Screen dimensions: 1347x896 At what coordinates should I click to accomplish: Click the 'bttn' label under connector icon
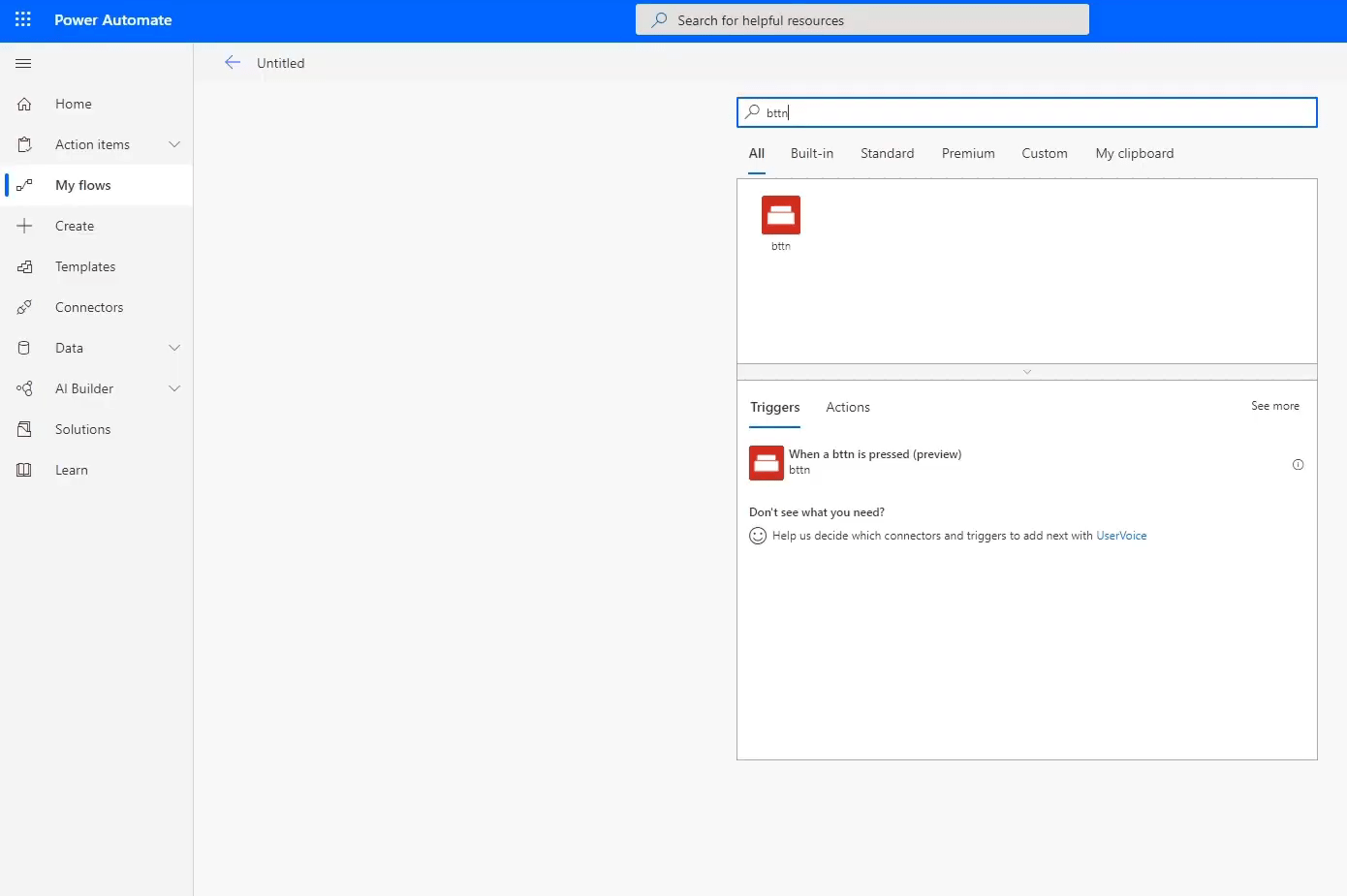(x=781, y=246)
